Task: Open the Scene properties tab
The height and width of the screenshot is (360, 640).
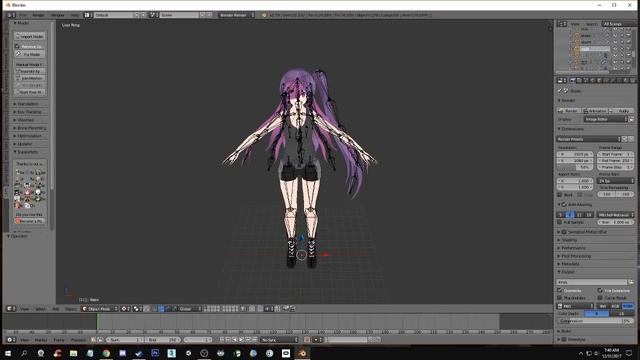Action: point(586,80)
